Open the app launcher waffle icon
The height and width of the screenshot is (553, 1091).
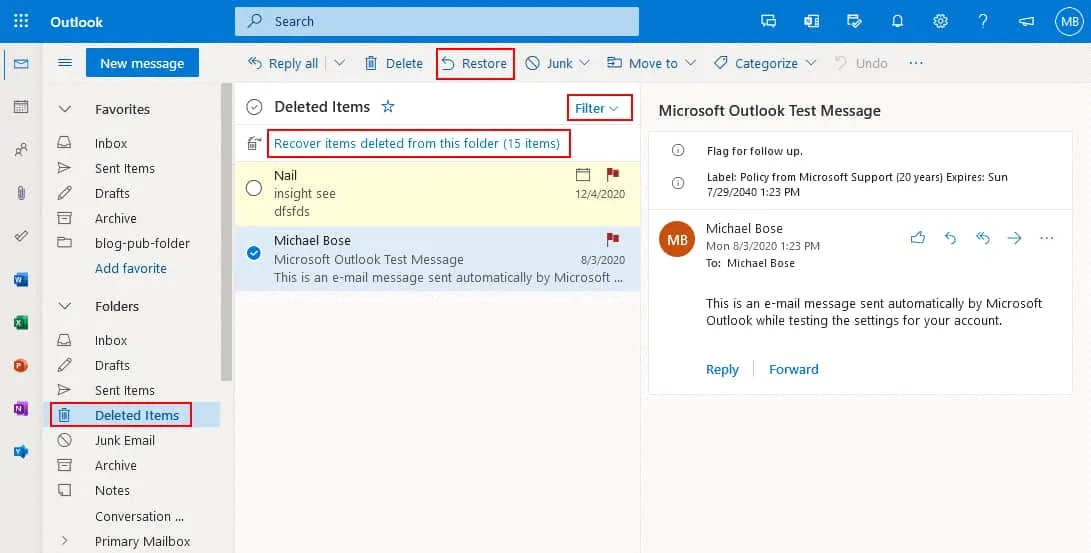click(21, 21)
